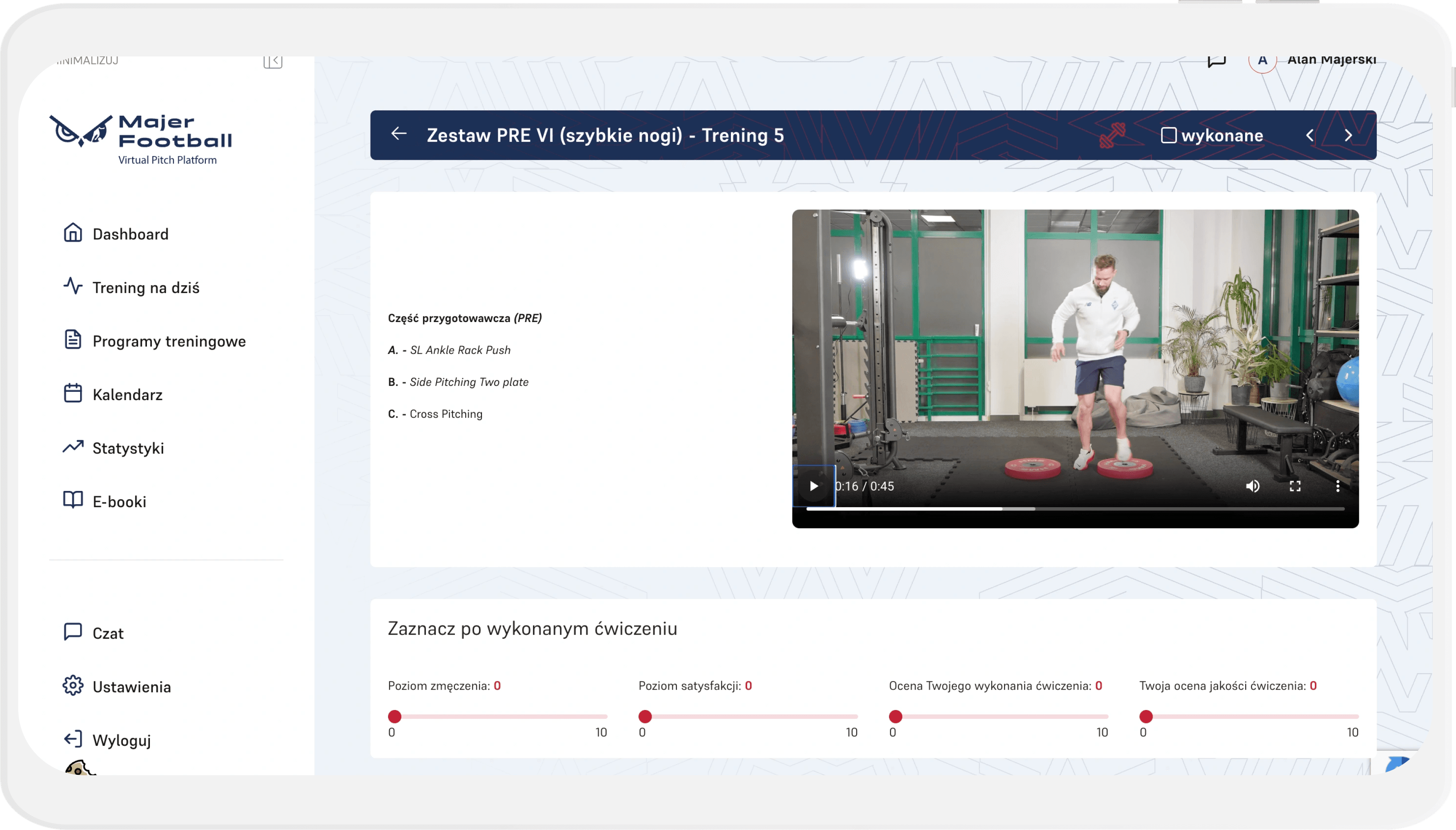Click the 'Poziom satysfakcji' slider handle
The width and height of the screenshot is (1456, 830).
645,716
